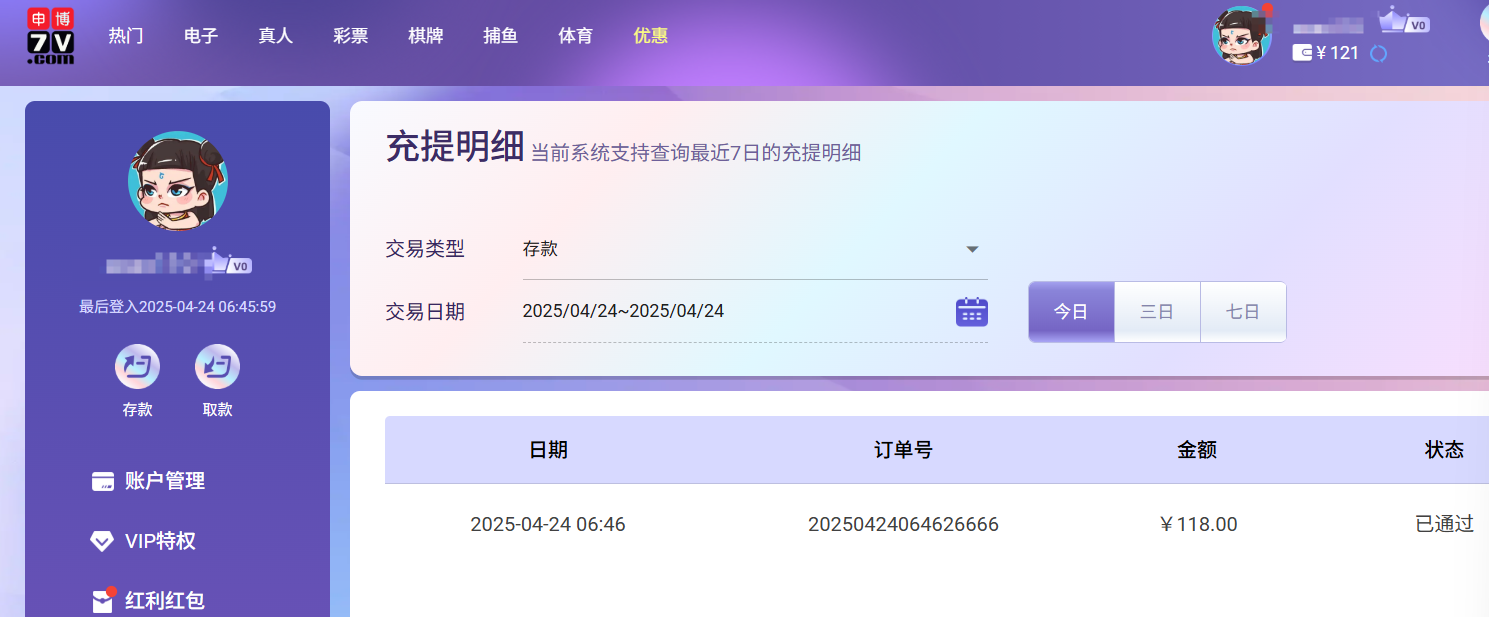This screenshot has height=617, width=1489.
Task: Click the 取款 withdraw icon in sidebar
Action: (217, 367)
